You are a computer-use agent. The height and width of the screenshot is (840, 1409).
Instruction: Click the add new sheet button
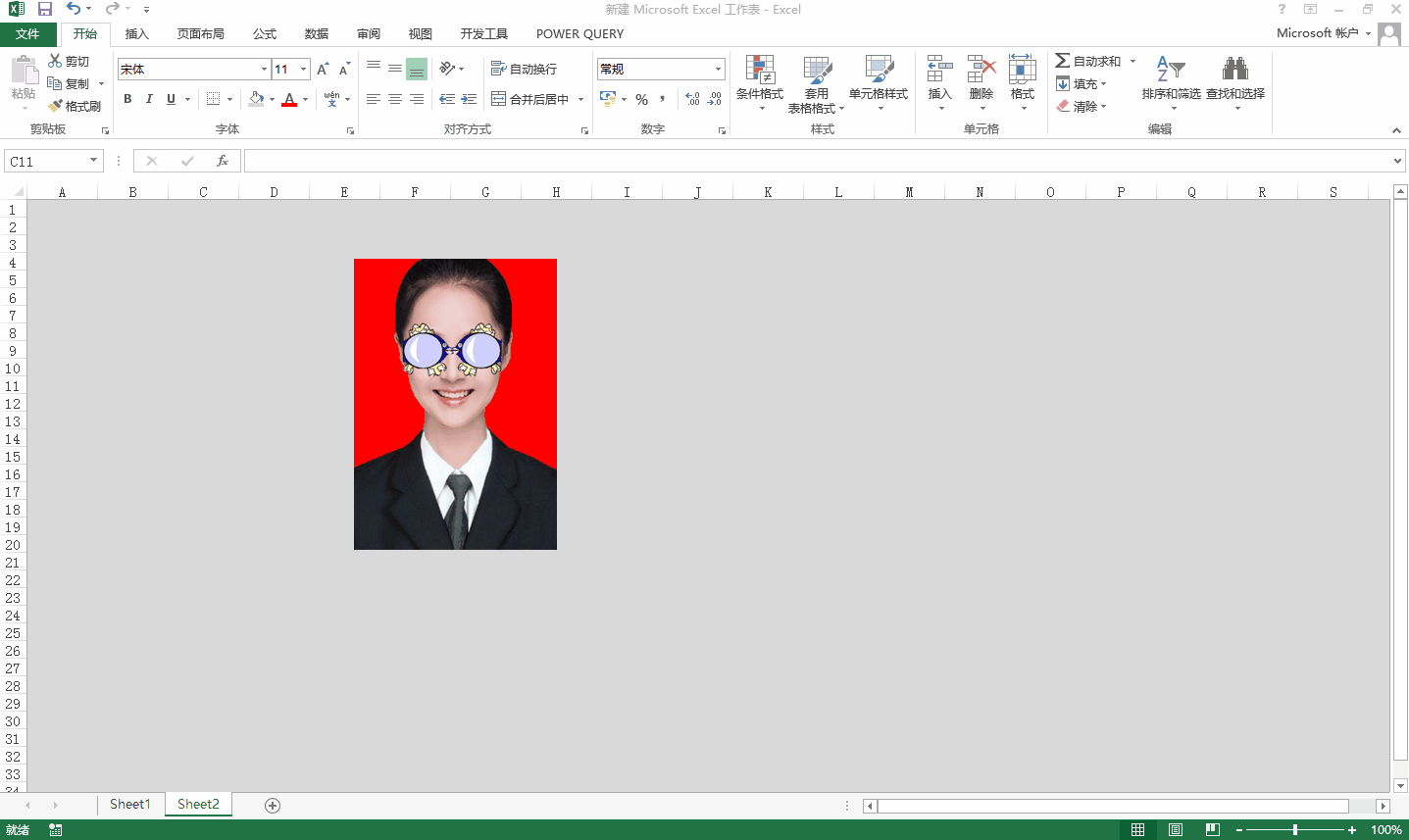pos(273,806)
